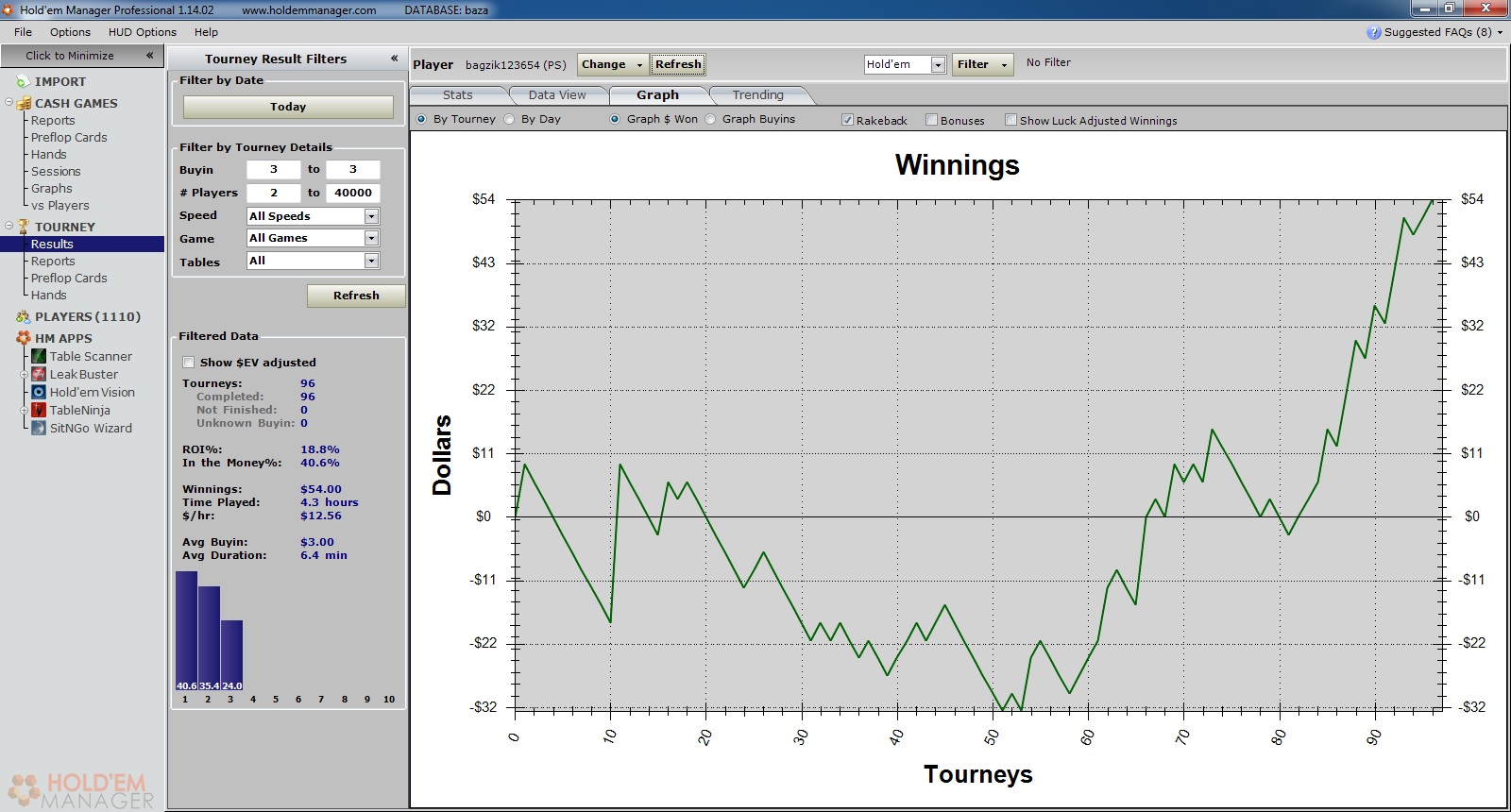1511x812 pixels.
Task: Click the first place finish histogram bar
Action: pos(186,630)
